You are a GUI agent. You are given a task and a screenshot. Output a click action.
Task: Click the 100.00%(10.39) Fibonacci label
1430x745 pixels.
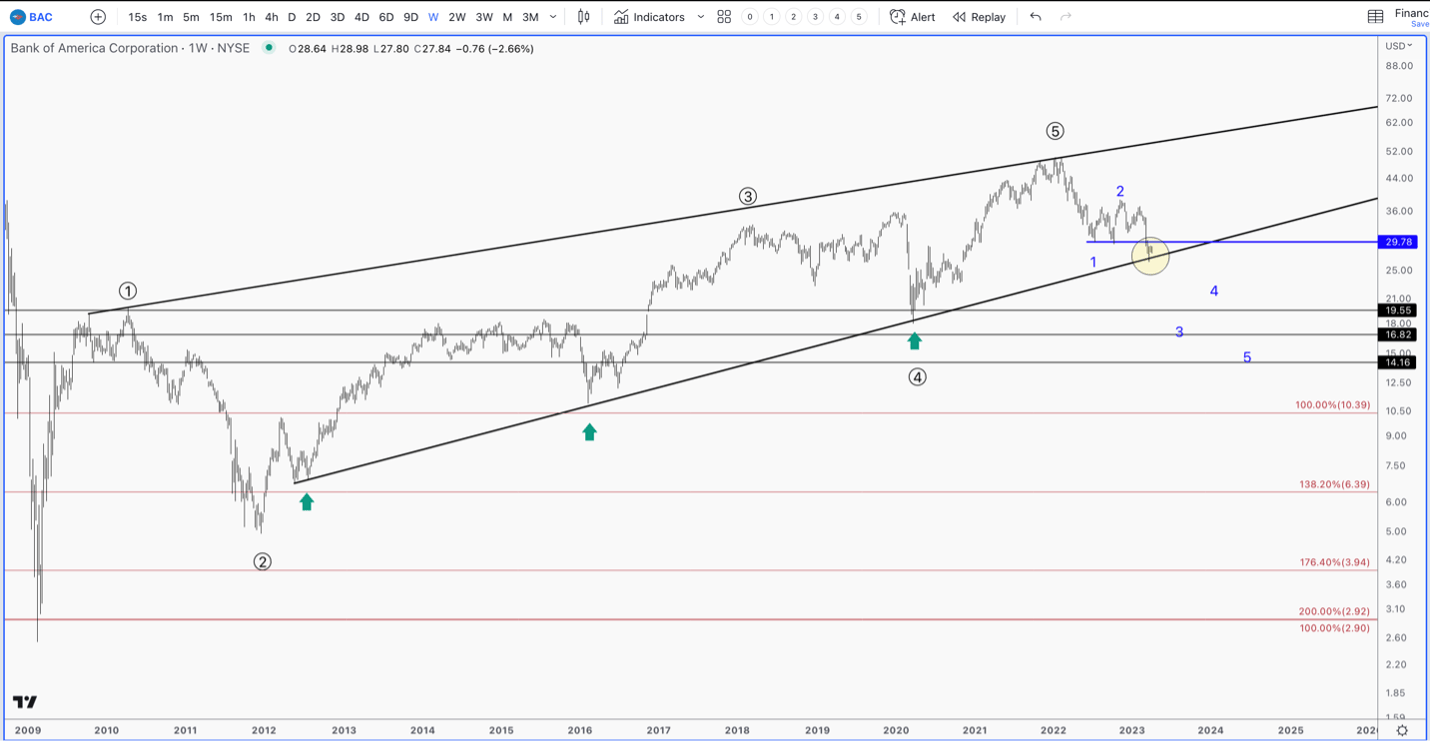coord(1333,405)
